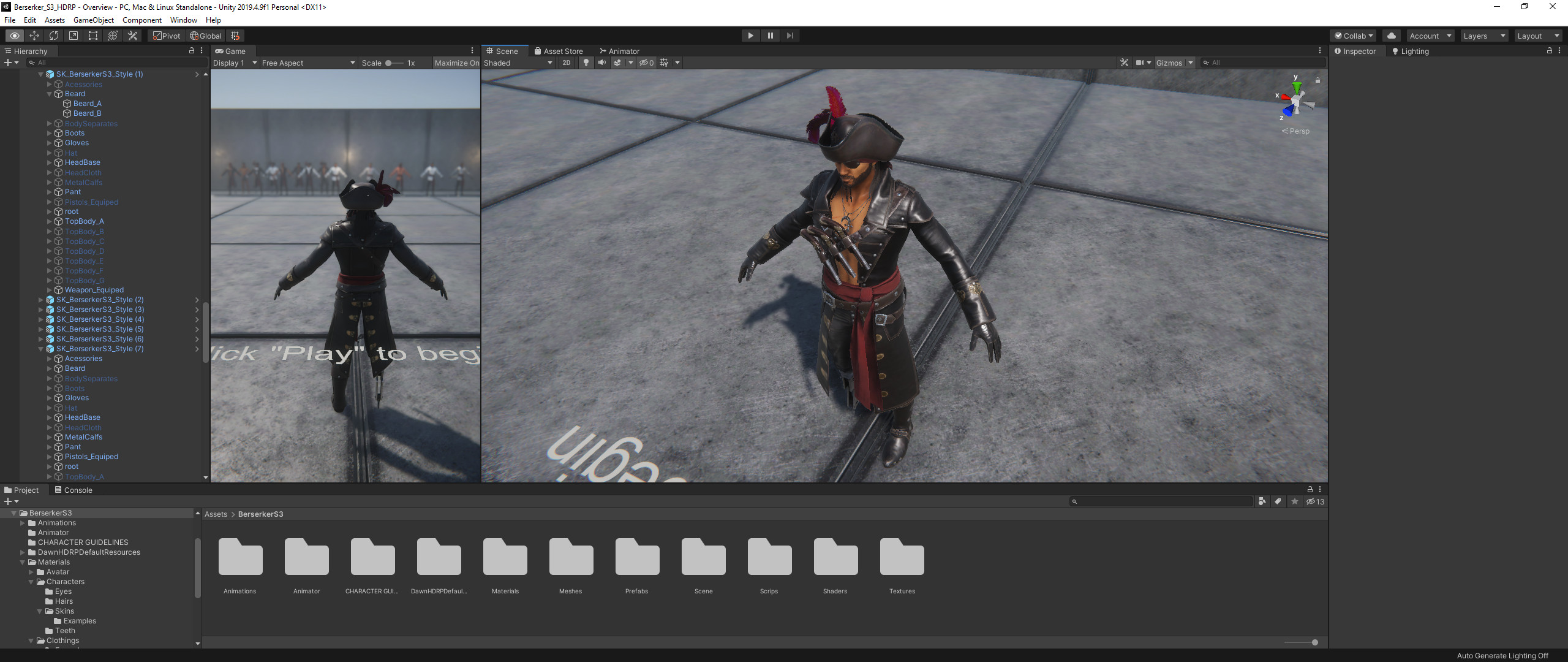The height and width of the screenshot is (662, 1568).
Task: Open the Account dropdown
Action: tap(1430, 36)
